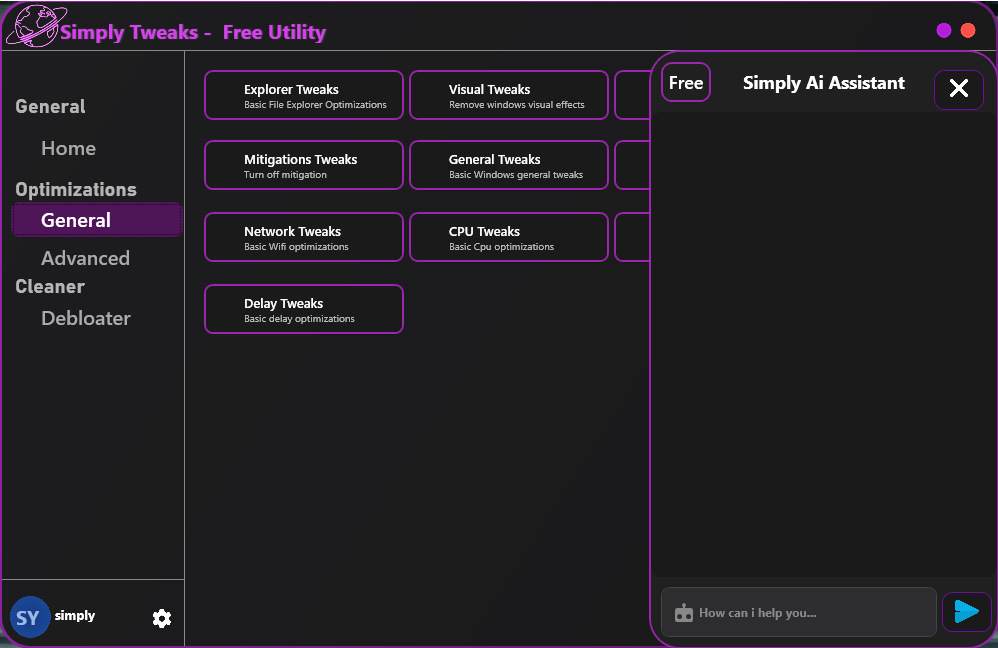Click the red circle window button

point(968,30)
